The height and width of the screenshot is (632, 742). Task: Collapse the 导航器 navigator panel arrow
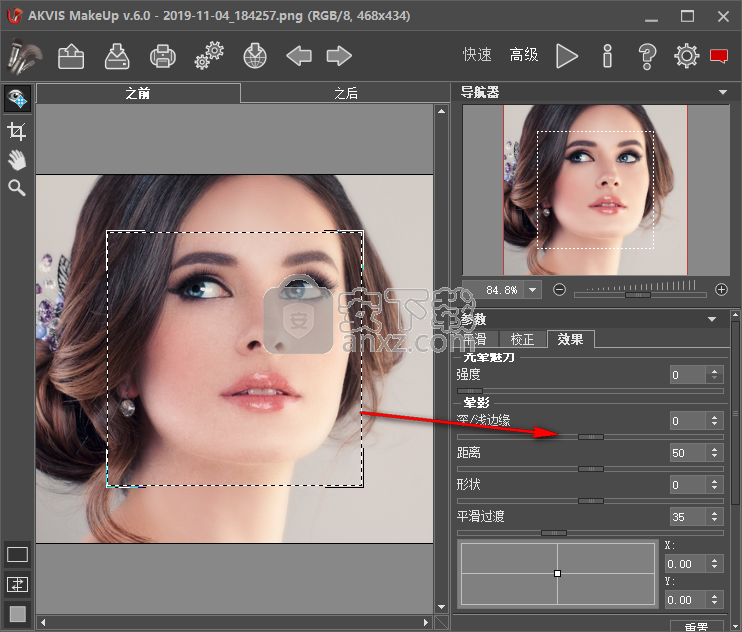pos(723,92)
